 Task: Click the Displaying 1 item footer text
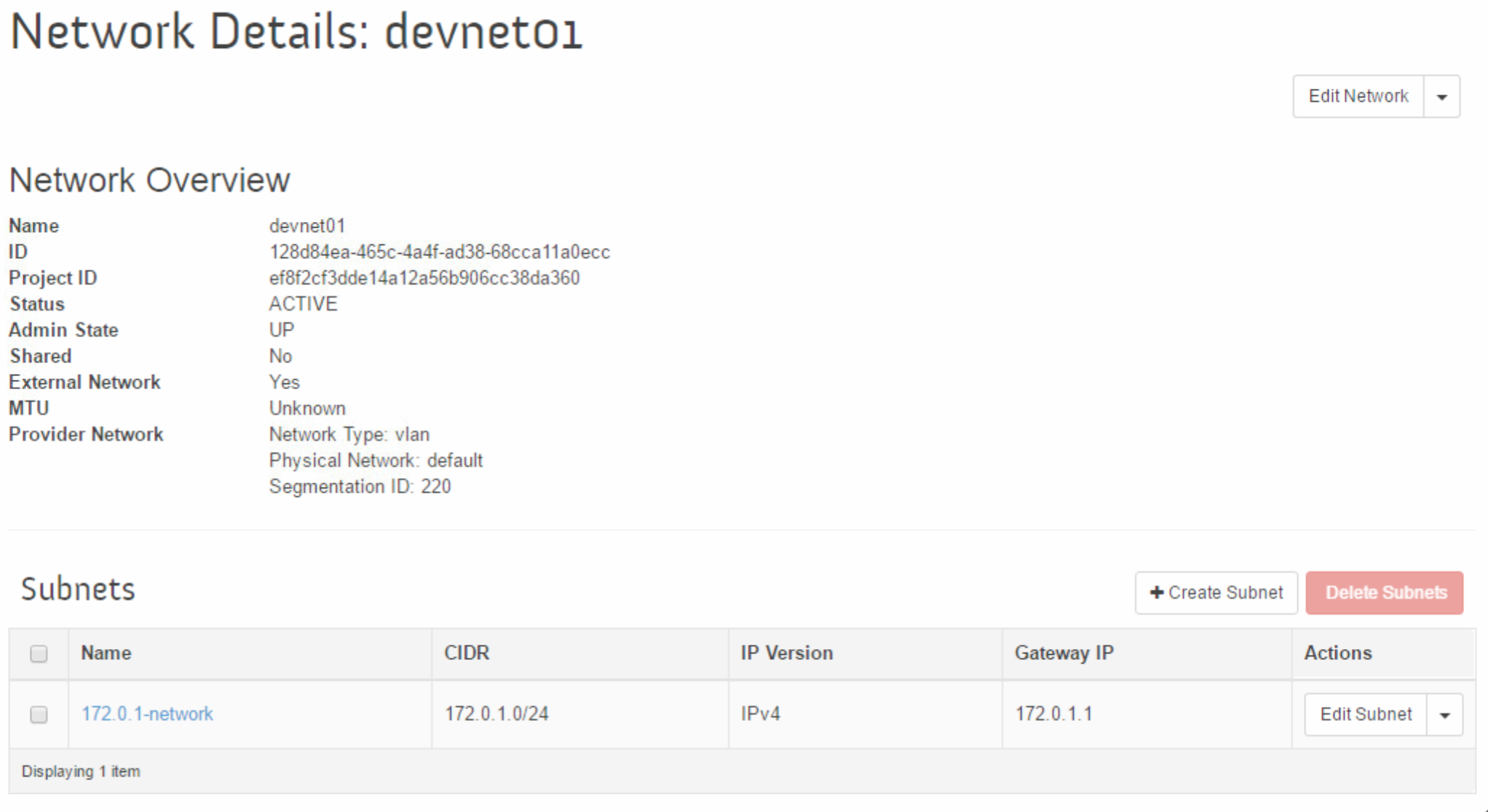click(x=81, y=771)
